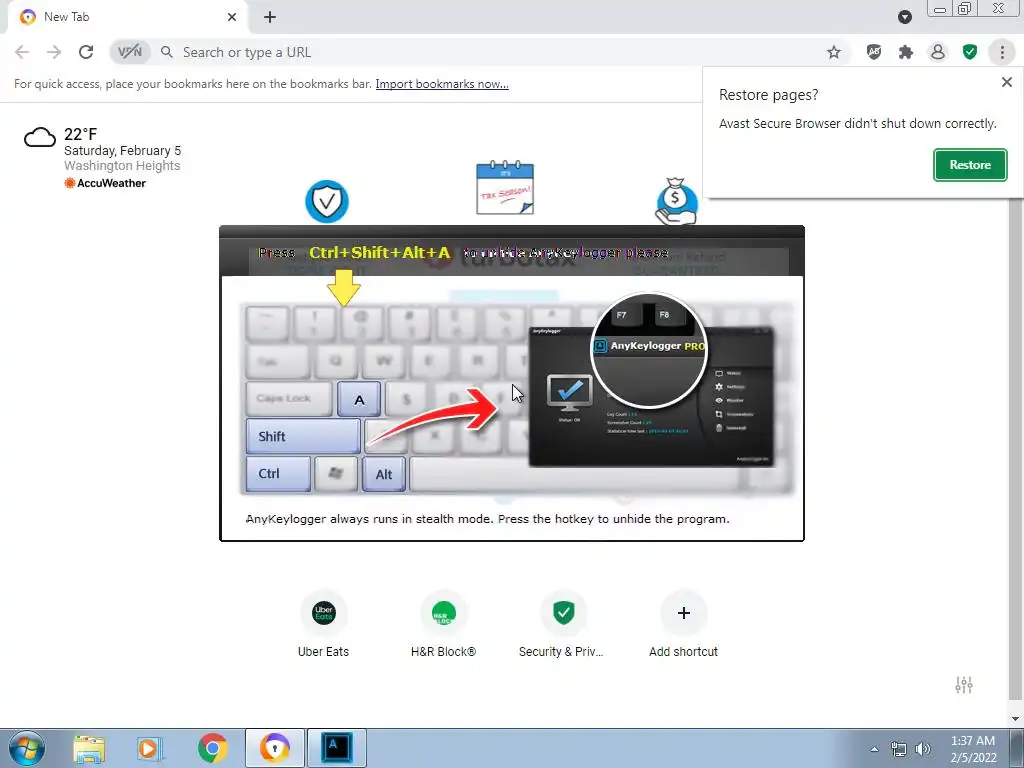Dismiss the Restore pages popup
Image resolution: width=1024 pixels, height=768 pixels.
pyautogui.click(x=1006, y=82)
